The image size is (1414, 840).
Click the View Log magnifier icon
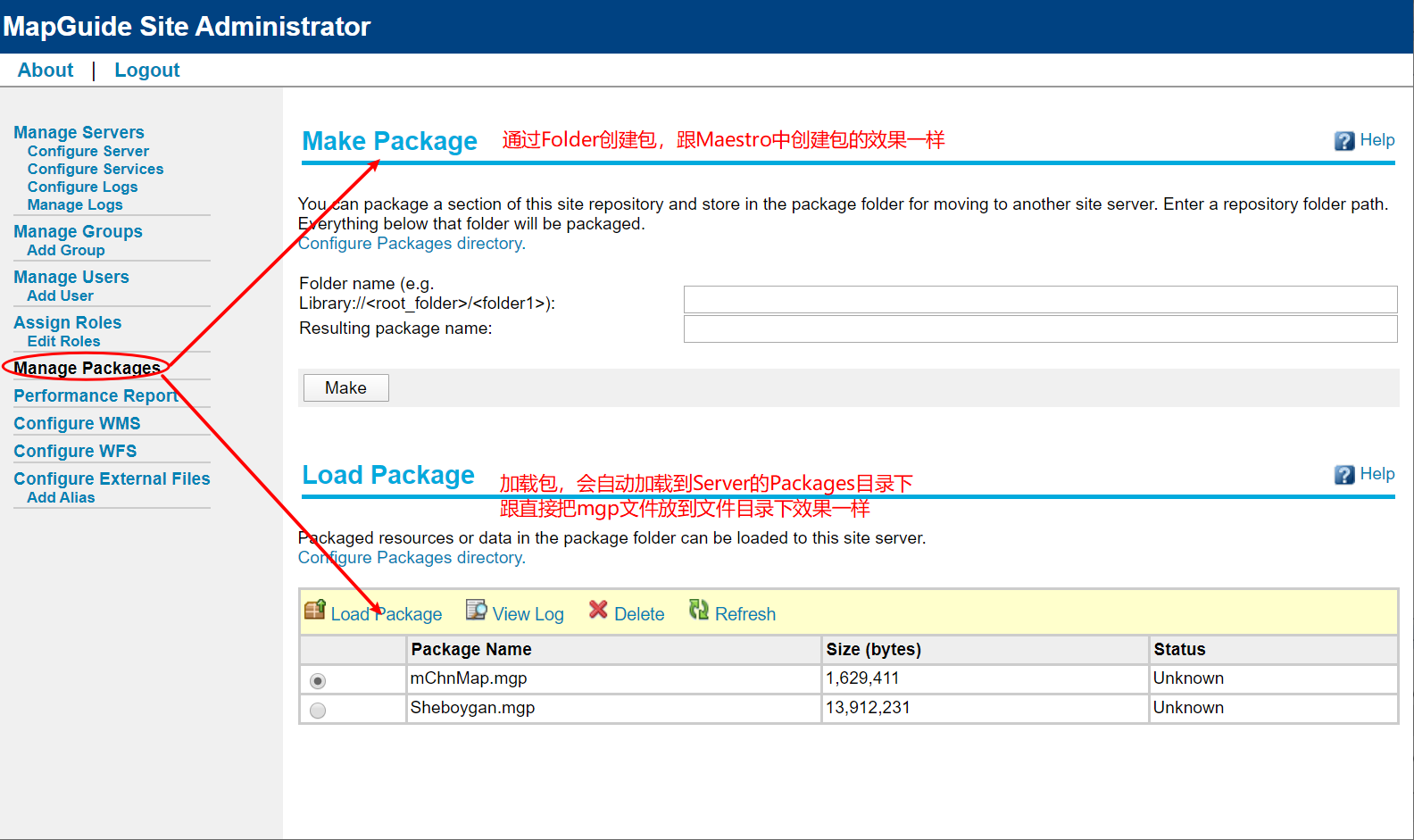point(477,611)
